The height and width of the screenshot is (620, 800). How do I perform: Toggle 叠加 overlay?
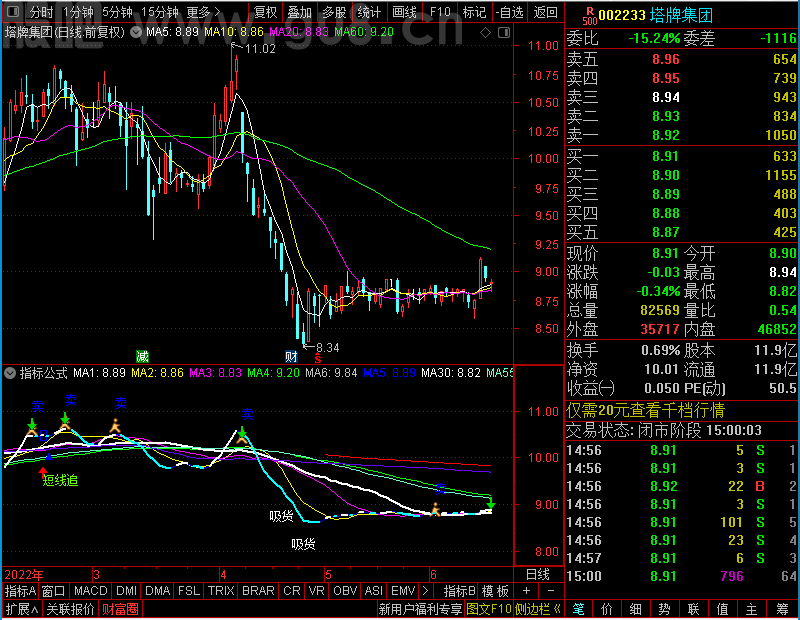299,12
